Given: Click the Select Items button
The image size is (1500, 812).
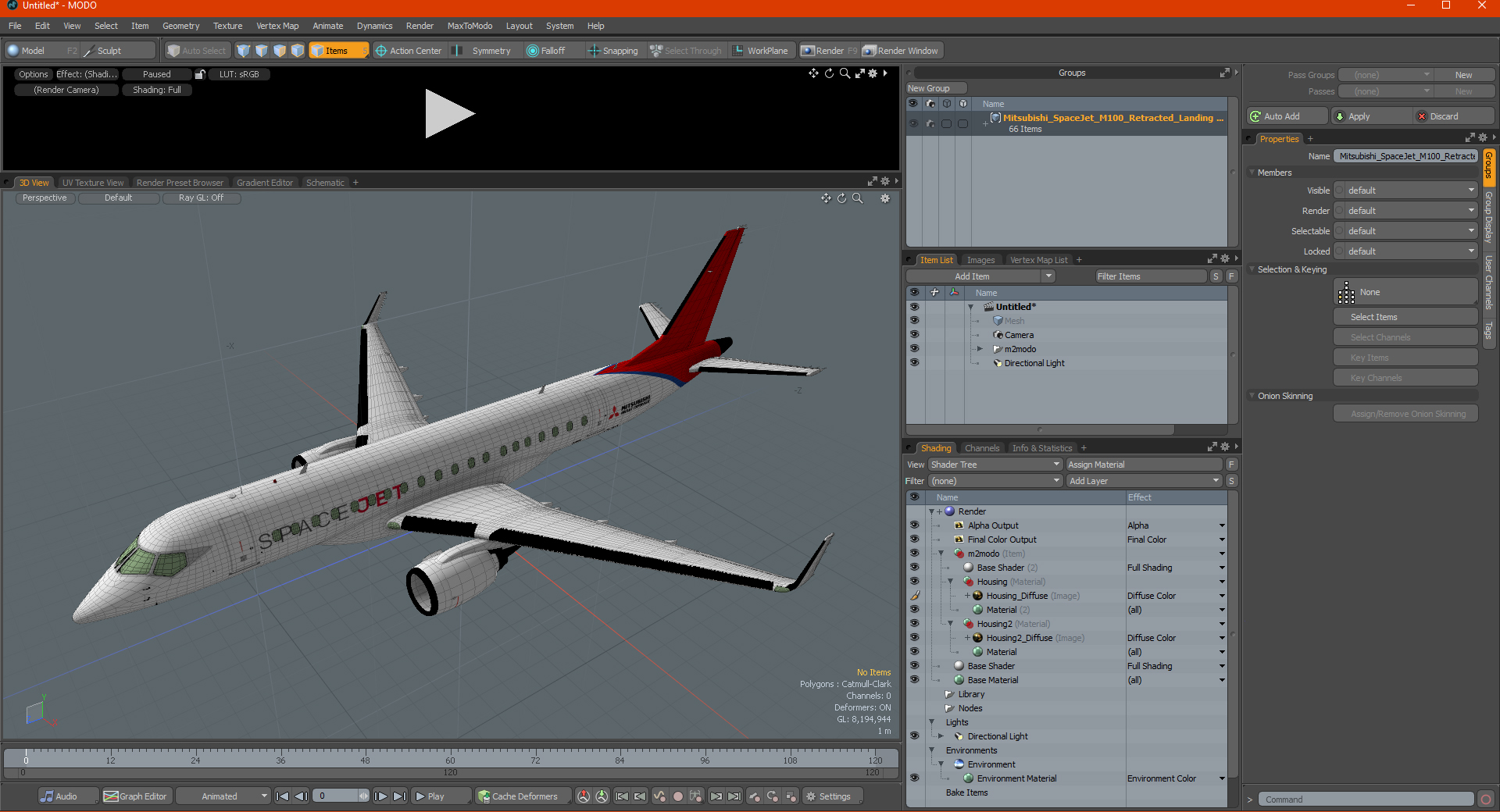Looking at the screenshot, I should point(1405,317).
